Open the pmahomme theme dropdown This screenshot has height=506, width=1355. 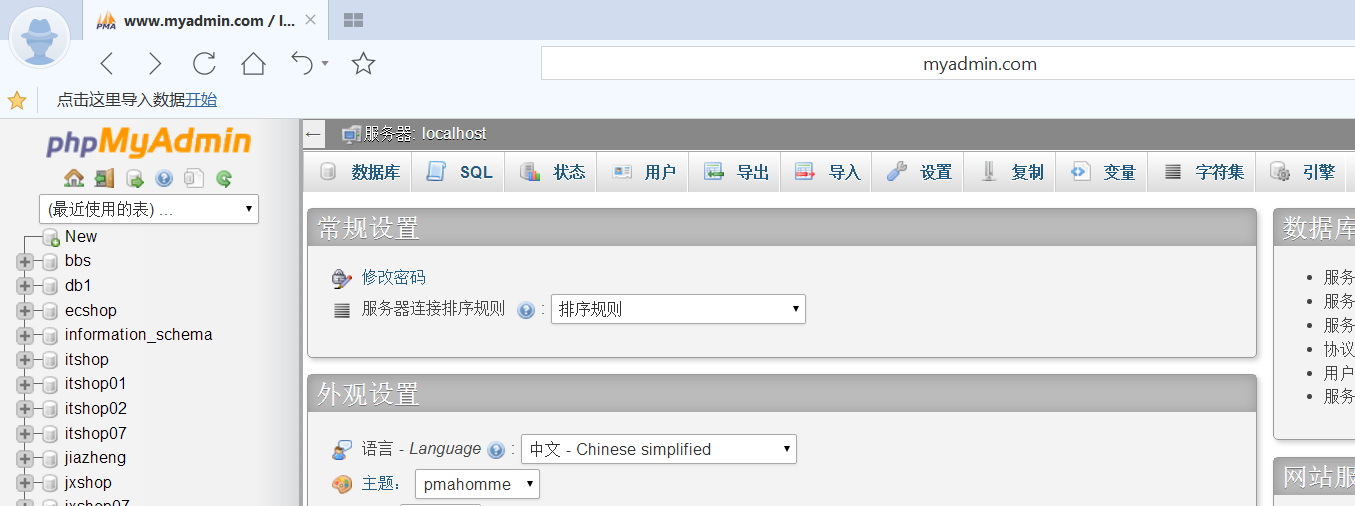477,484
